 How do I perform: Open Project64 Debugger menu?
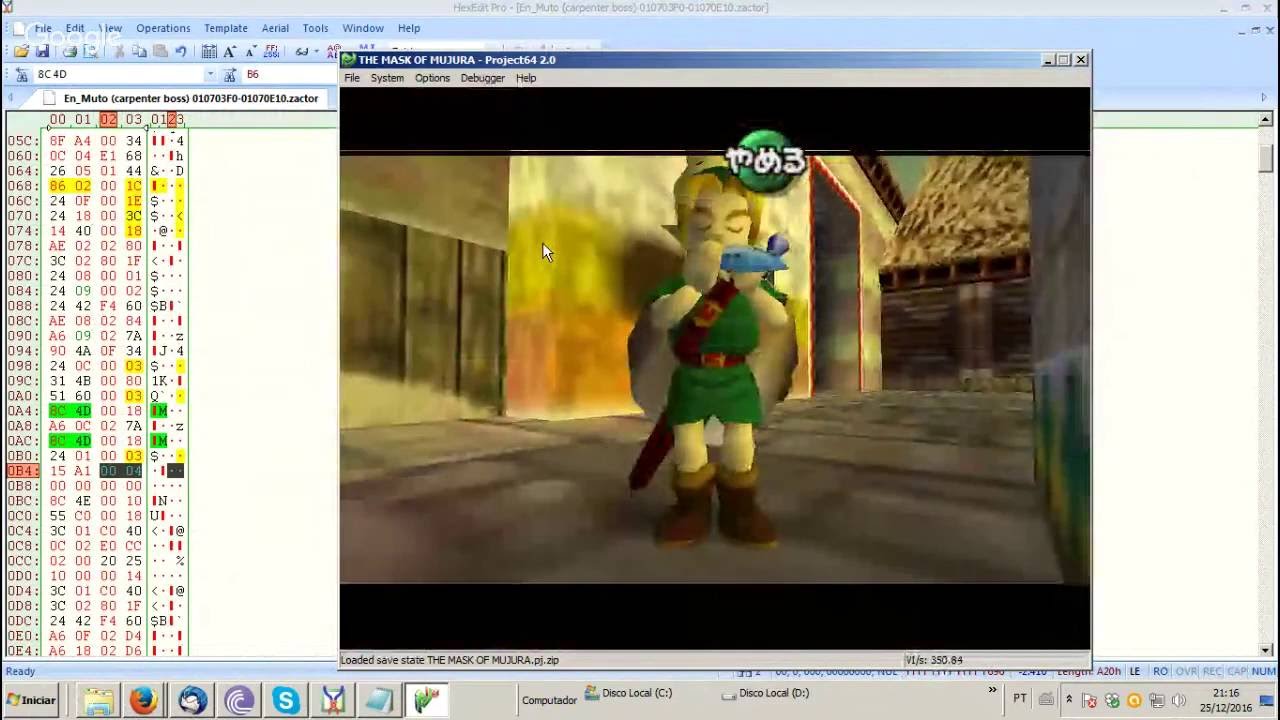pos(482,78)
